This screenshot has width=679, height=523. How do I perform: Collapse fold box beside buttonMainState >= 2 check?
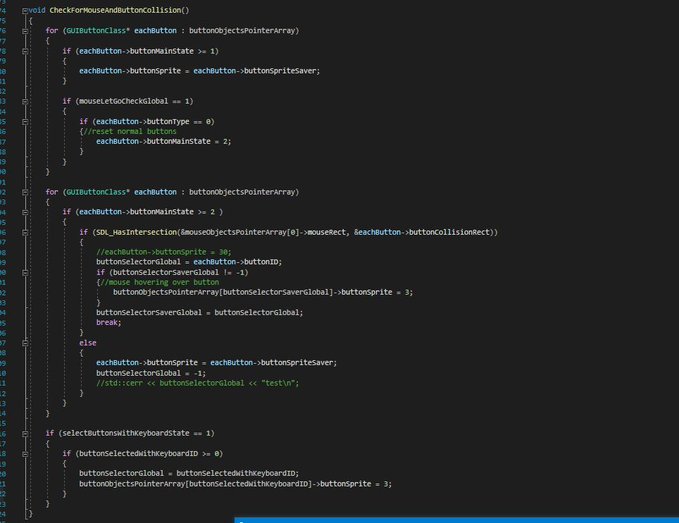[25, 212]
